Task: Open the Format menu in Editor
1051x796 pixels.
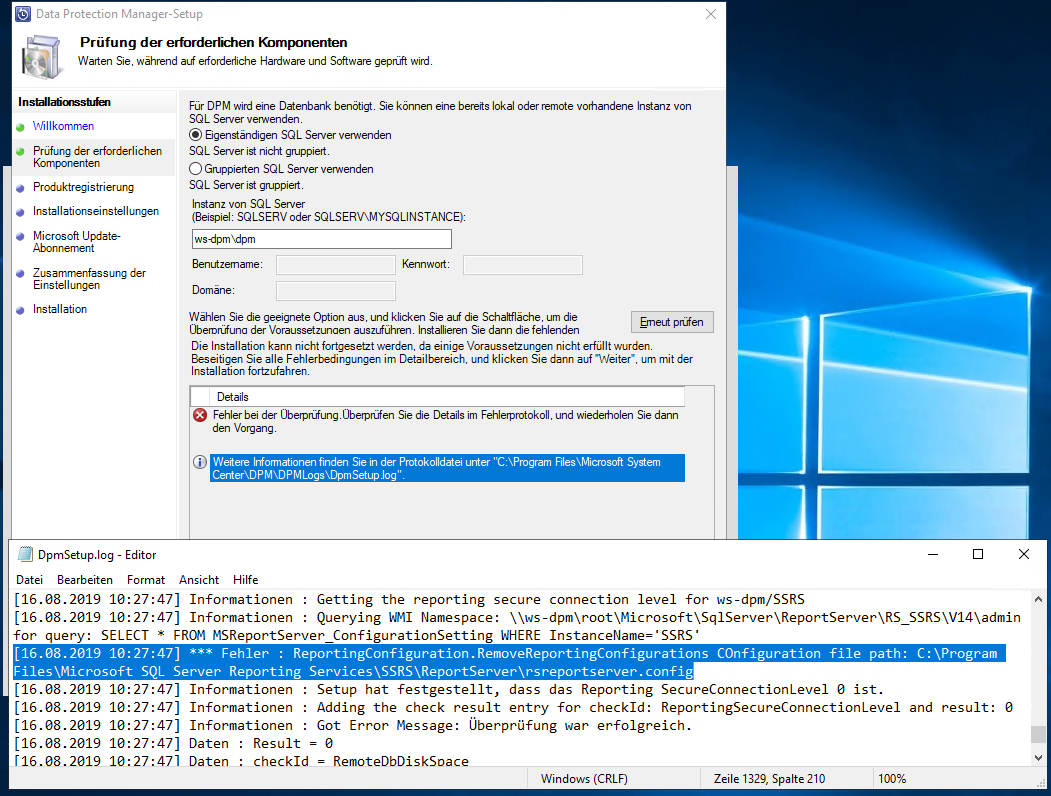Action: 145,580
